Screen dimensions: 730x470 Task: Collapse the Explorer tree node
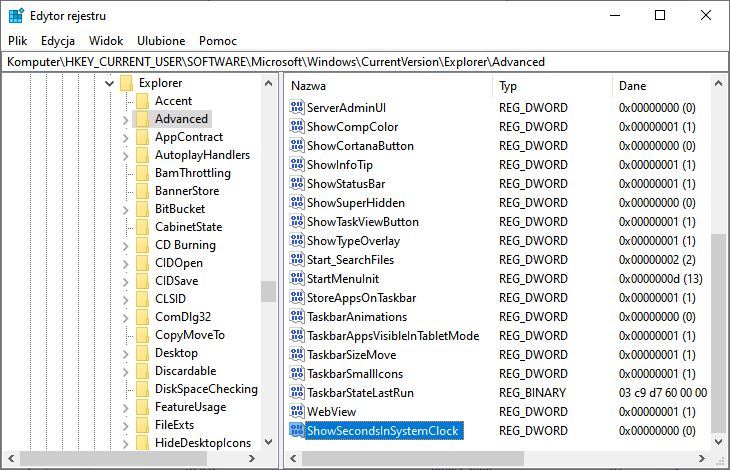coord(109,83)
